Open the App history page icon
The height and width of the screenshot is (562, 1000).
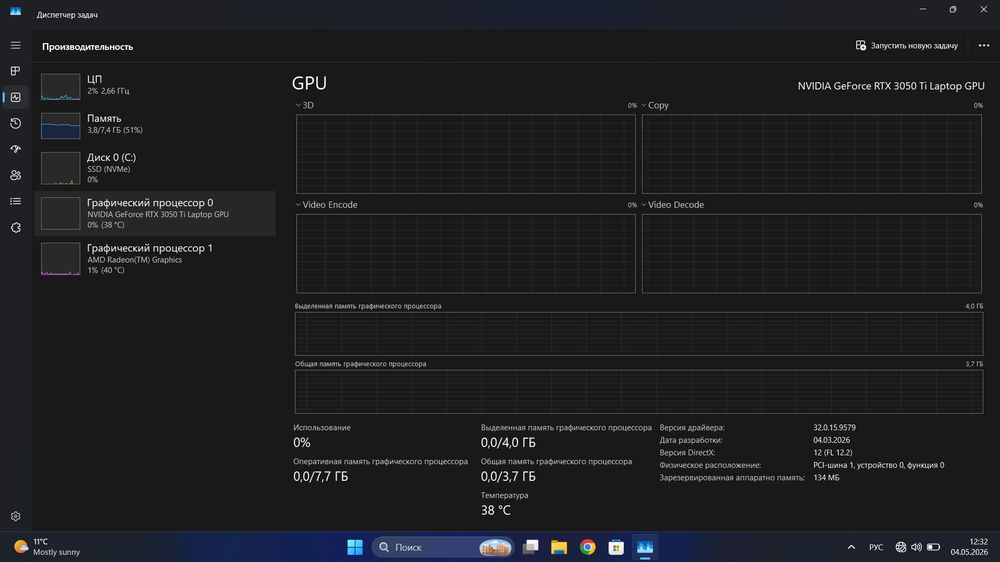pyautogui.click(x=15, y=123)
